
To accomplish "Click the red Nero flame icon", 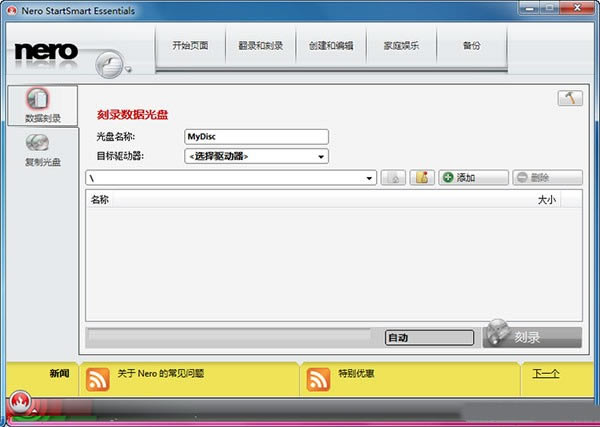I will click(x=20, y=401).
